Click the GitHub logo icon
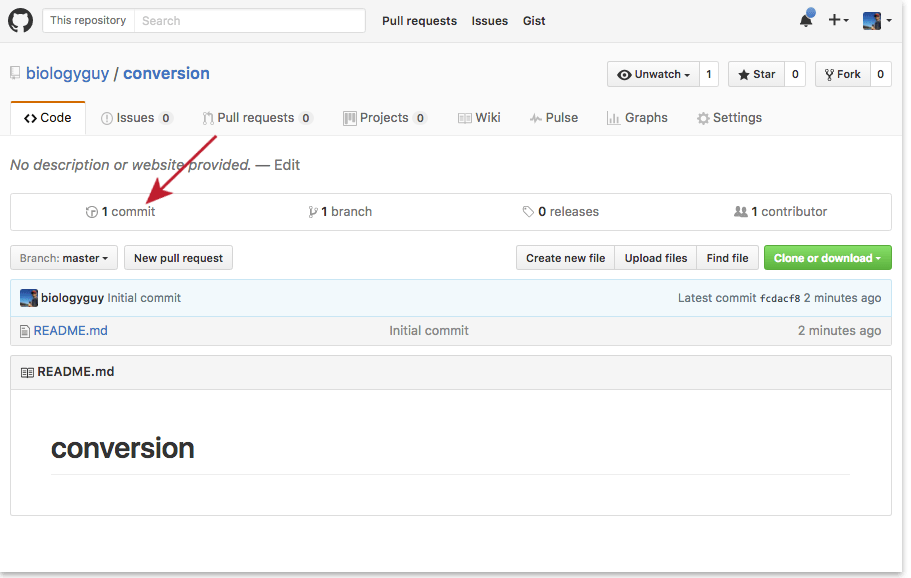Image resolution: width=911 pixels, height=578 pixels. coord(21,20)
